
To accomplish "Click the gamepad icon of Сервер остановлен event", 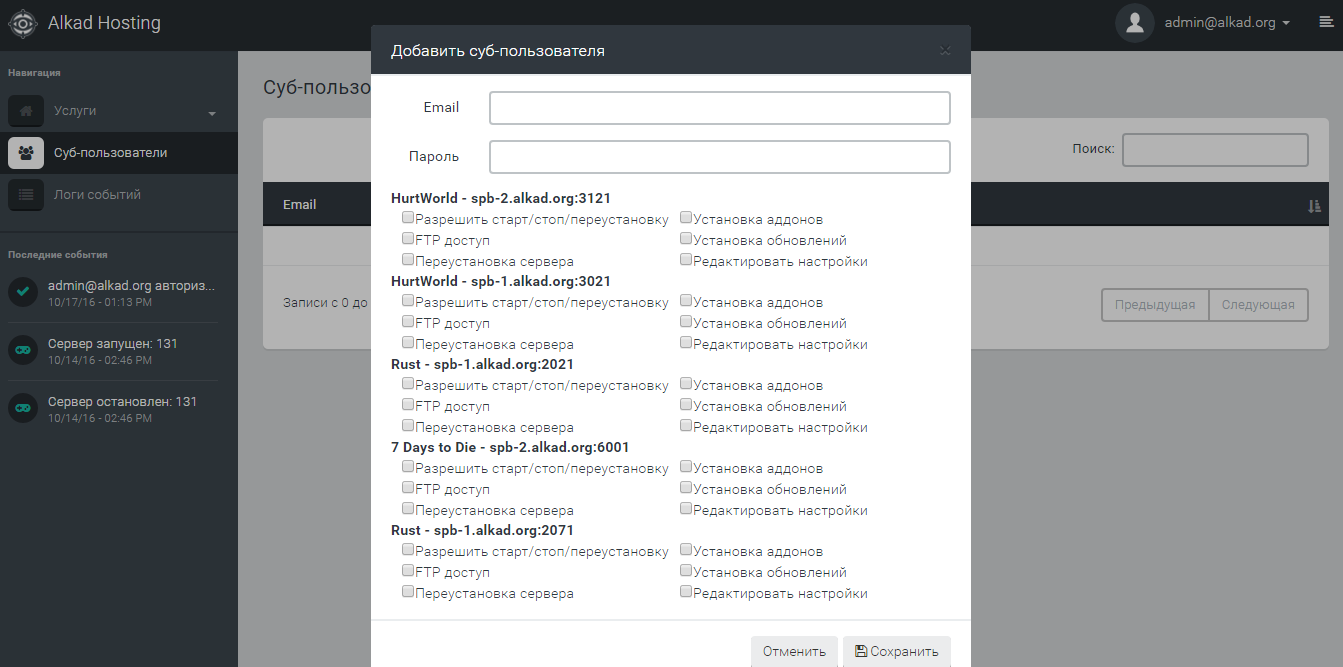I will click(23, 408).
